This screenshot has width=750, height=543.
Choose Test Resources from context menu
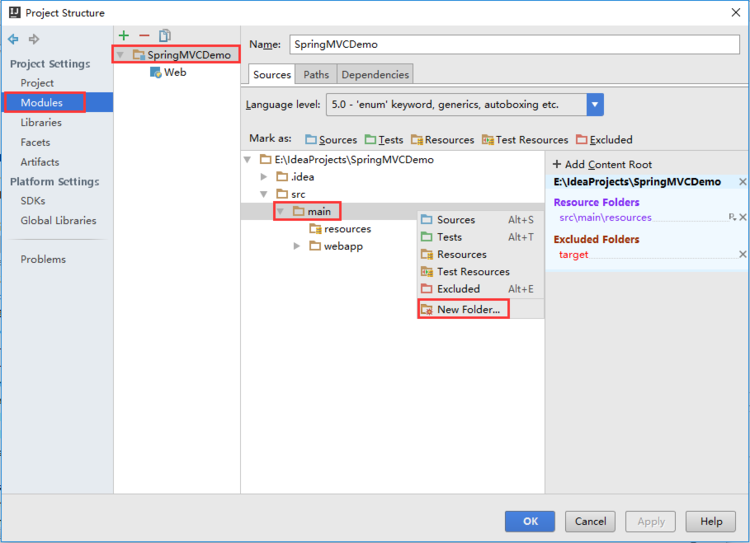tap(481, 271)
